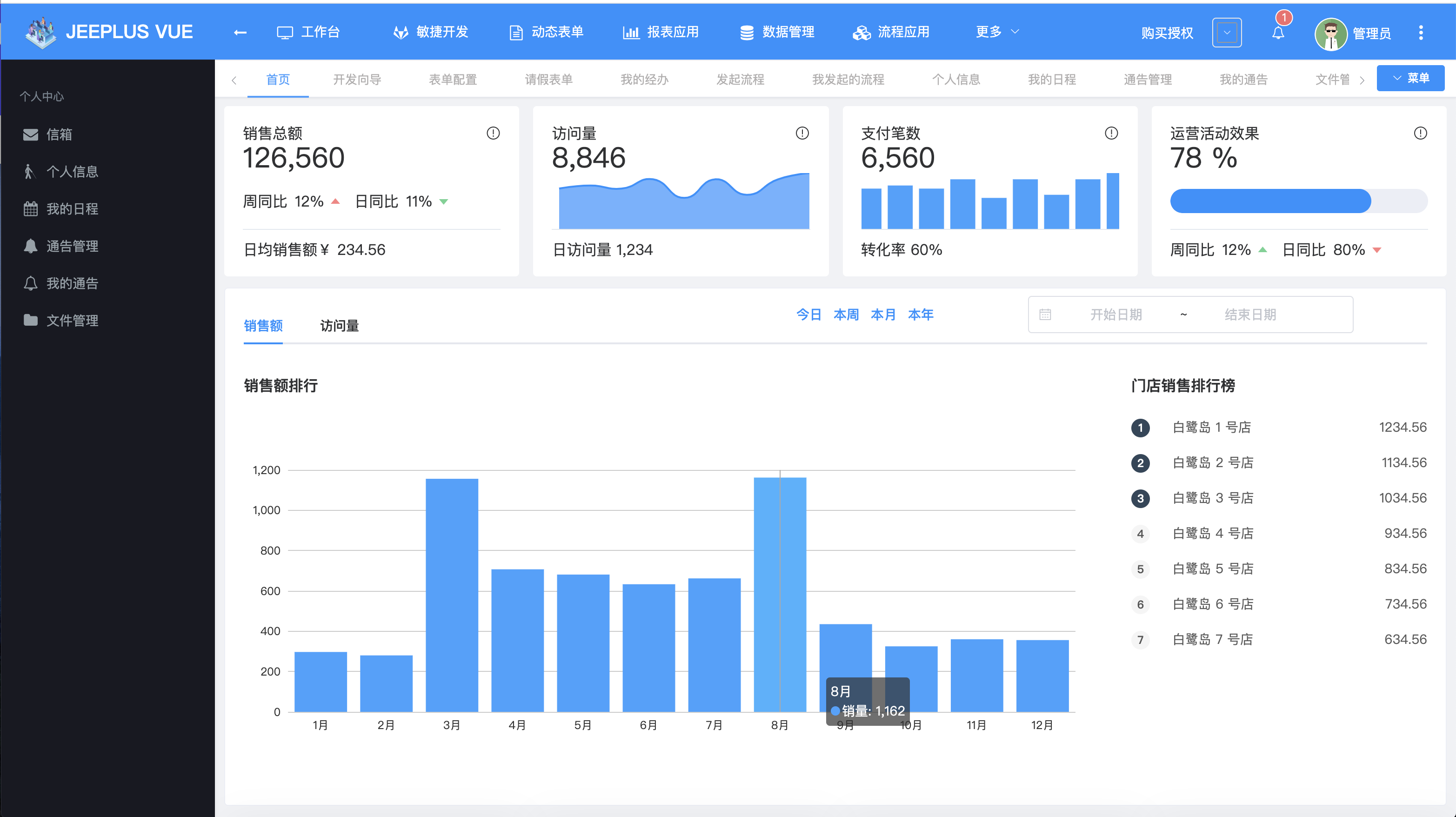Click the 开始日期 start date input field
Image resolution: width=1456 pixels, height=817 pixels.
(1115, 315)
